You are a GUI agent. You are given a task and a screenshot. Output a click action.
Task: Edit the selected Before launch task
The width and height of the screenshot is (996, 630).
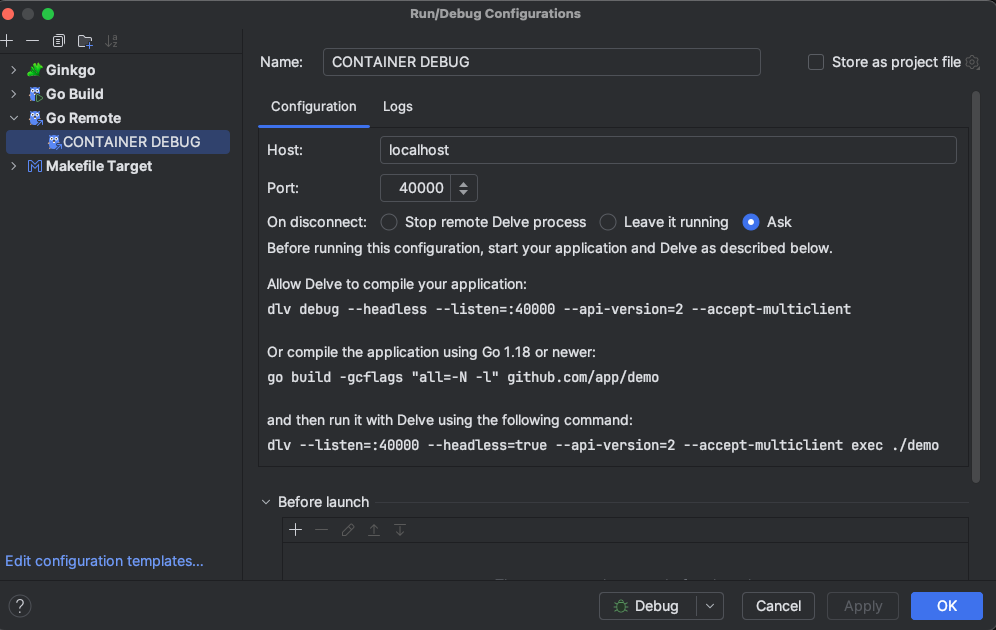pyautogui.click(x=347, y=530)
